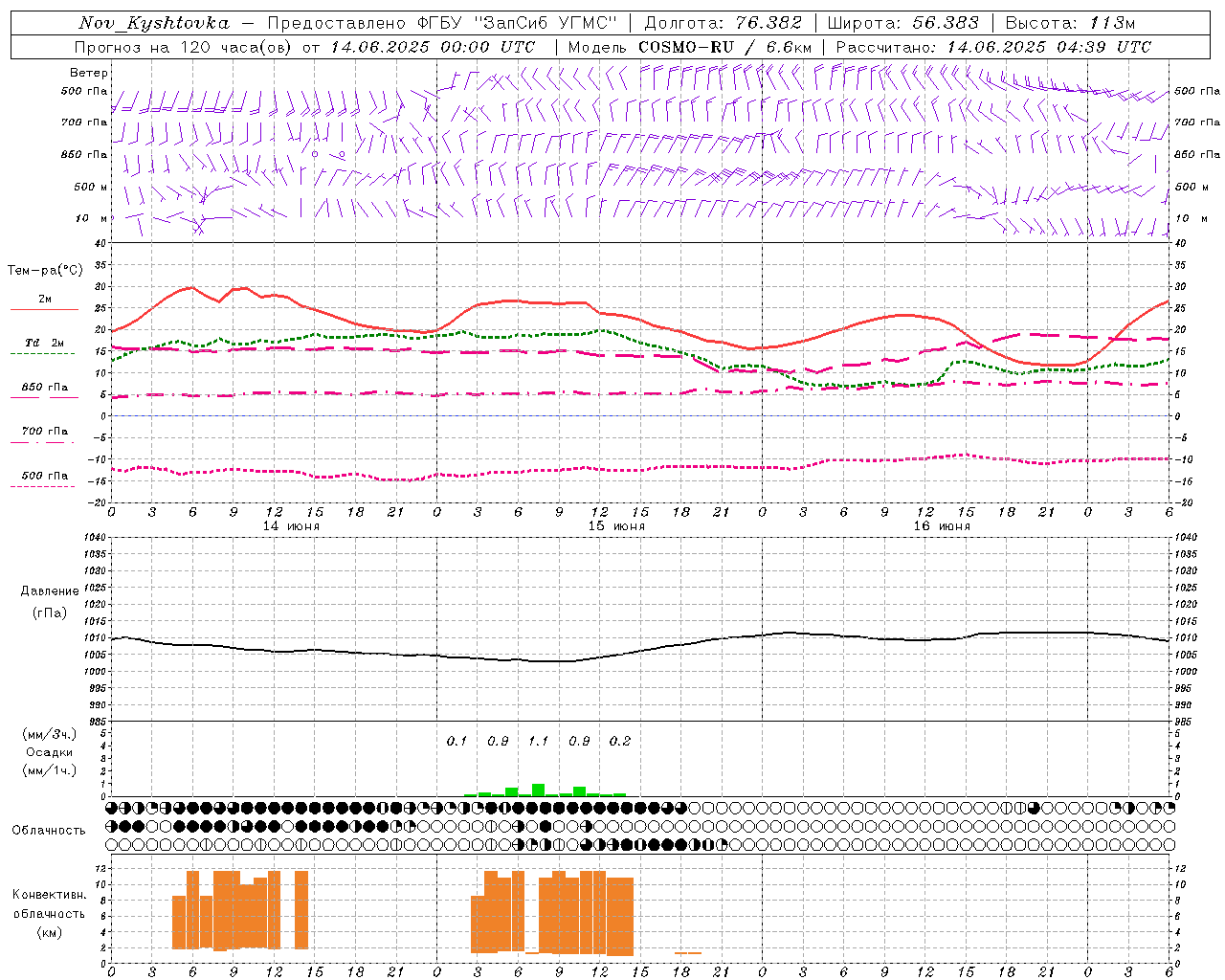
Task: Click the '1.1' precipitation amount value
Action: (x=539, y=742)
